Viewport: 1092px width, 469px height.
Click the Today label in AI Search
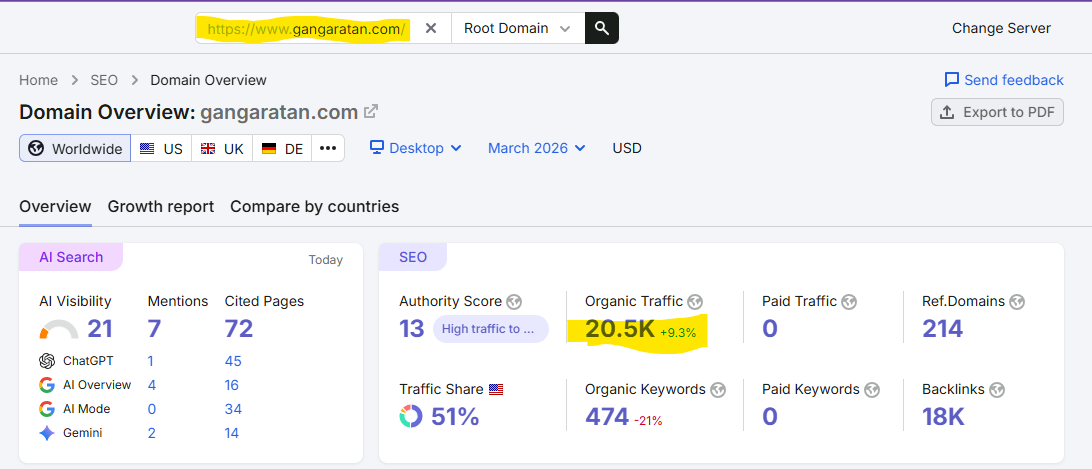pos(326,260)
